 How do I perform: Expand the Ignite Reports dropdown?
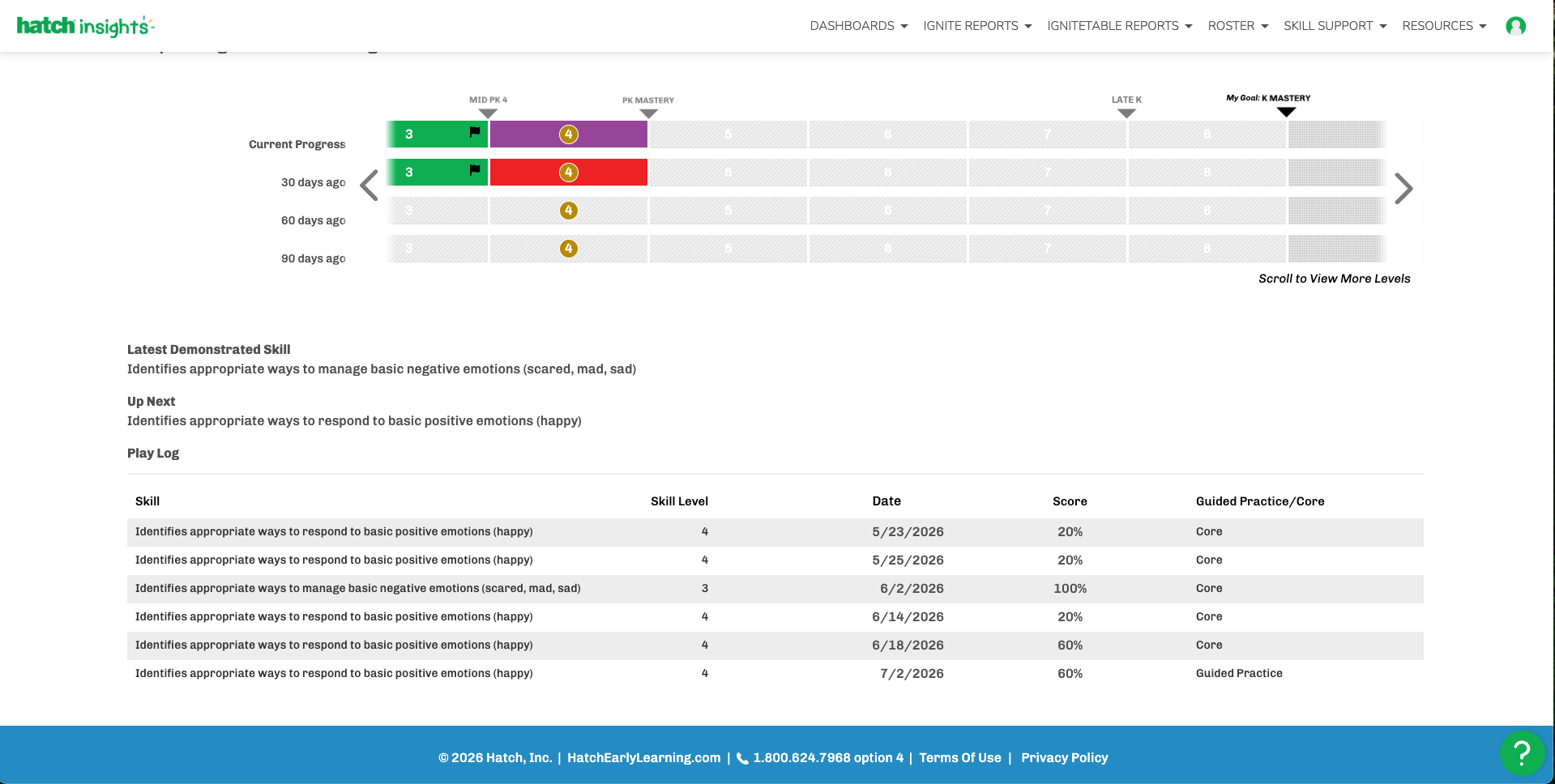pyautogui.click(x=977, y=26)
